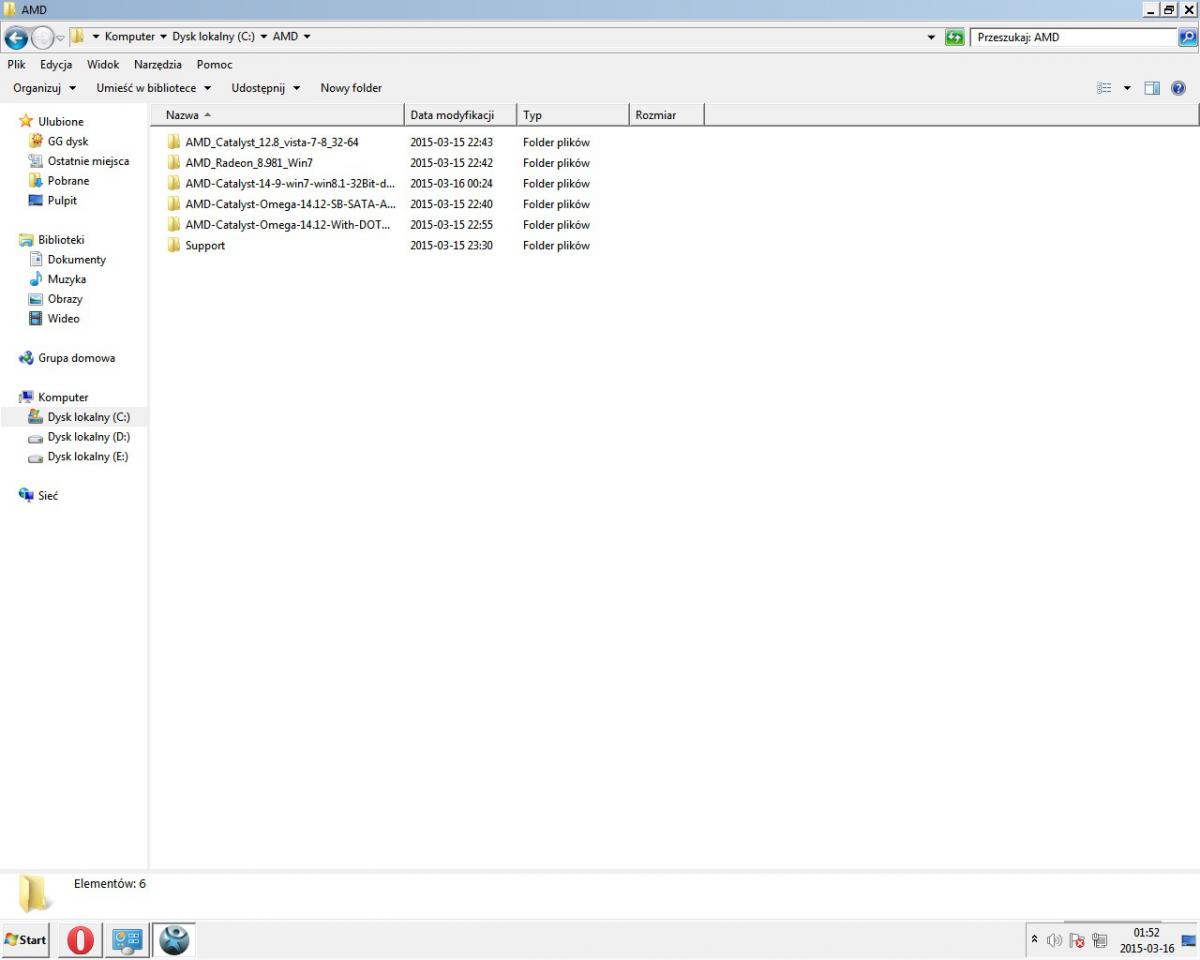
Task: Select the AMD_Radeon_8.981_Win7 folder icon
Action: click(x=174, y=163)
